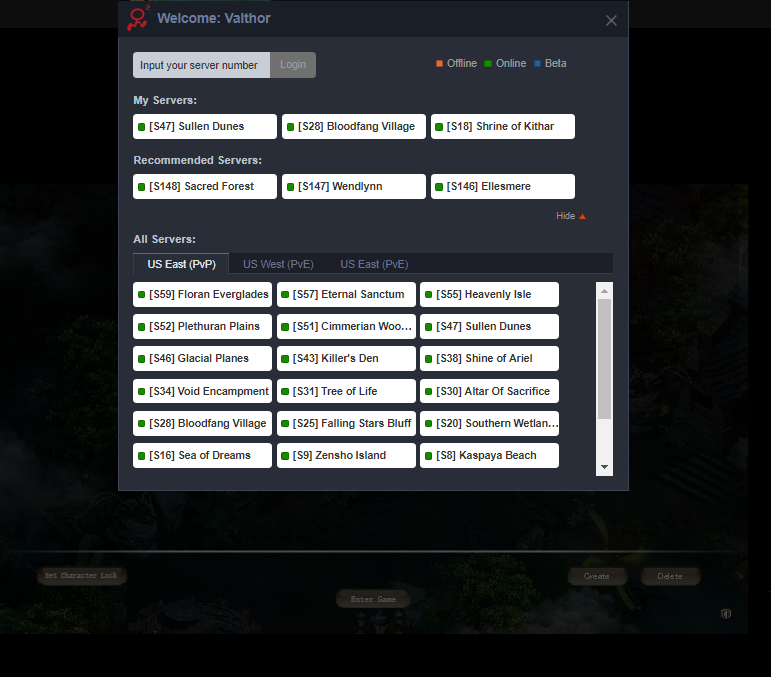Switch to the US East (PvE) tab
Image resolution: width=771 pixels, height=677 pixels.
tap(374, 264)
